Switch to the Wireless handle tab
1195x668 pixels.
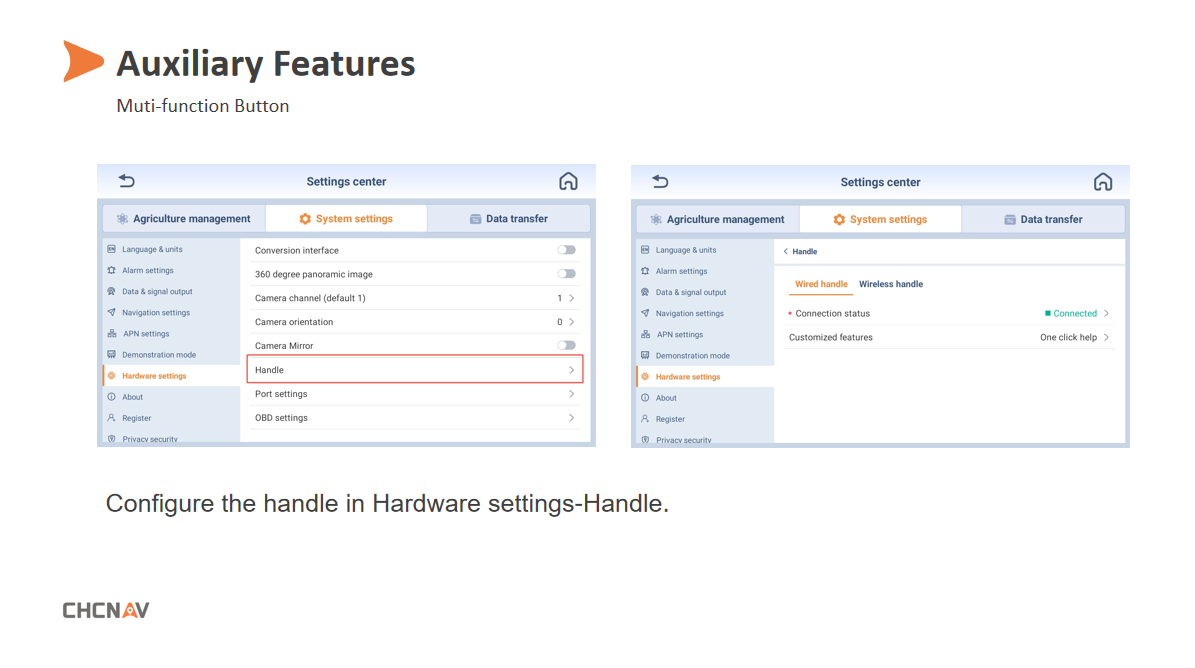pyautogui.click(x=890, y=284)
